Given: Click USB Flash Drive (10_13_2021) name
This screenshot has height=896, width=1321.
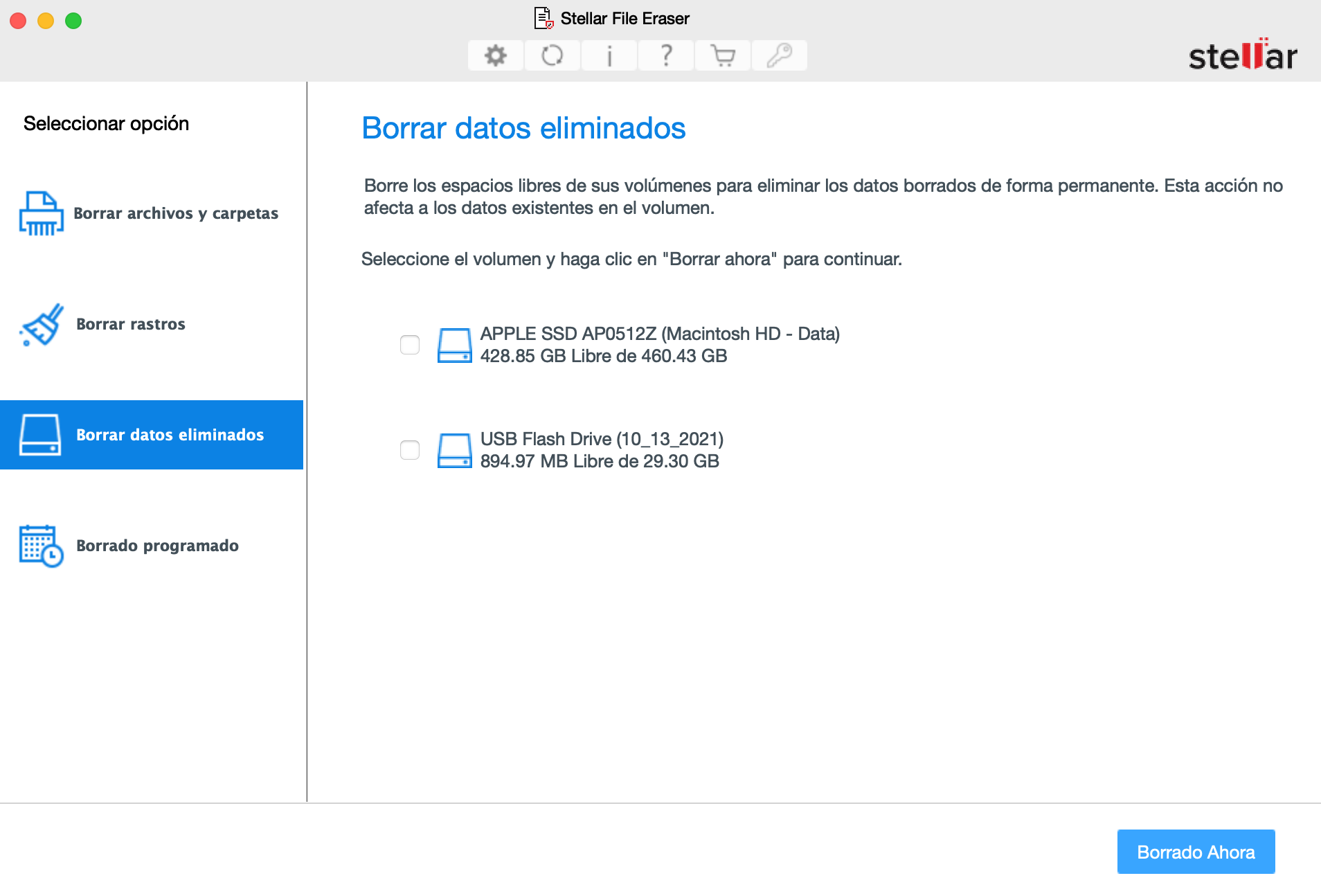Looking at the screenshot, I should pos(602,439).
